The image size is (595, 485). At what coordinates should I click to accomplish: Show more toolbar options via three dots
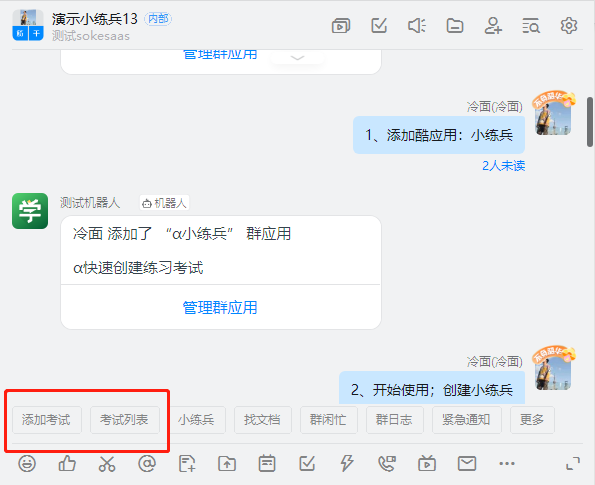tap(507, 463)
